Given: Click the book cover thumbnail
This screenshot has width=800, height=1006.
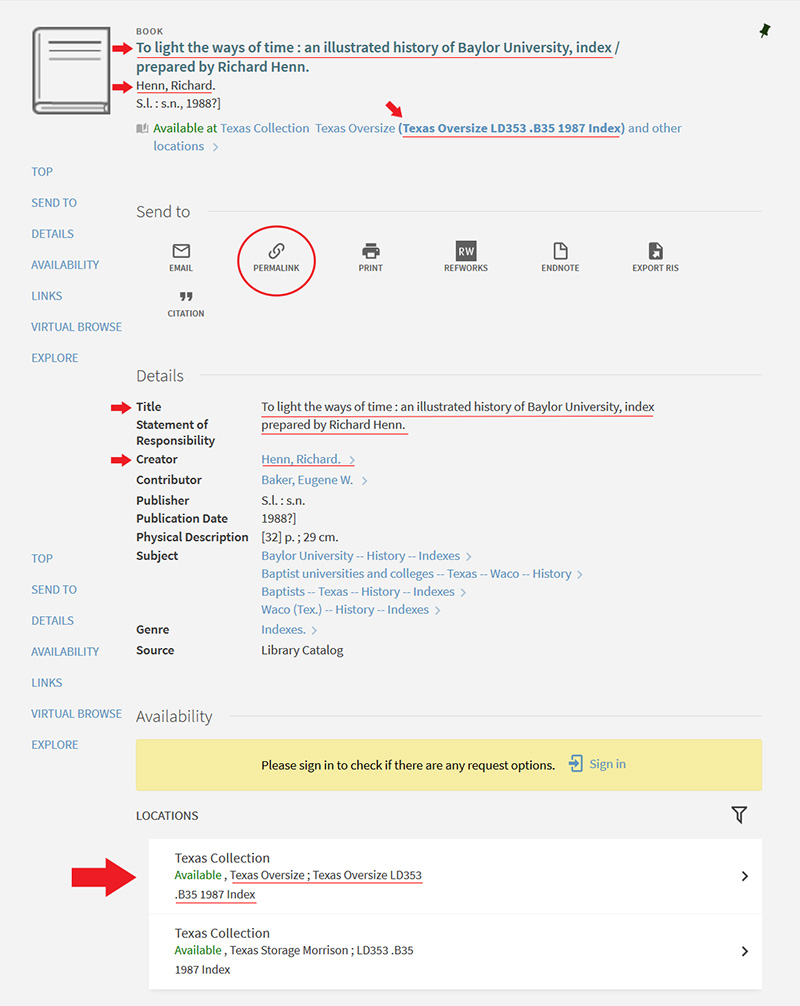Looking at the screenshot, I should tap(71, 71).
